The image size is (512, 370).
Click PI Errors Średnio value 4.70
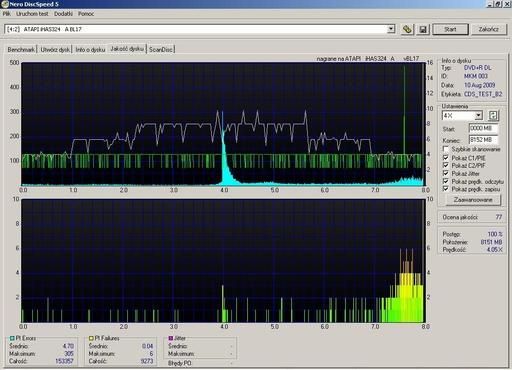tap(68, 346)
